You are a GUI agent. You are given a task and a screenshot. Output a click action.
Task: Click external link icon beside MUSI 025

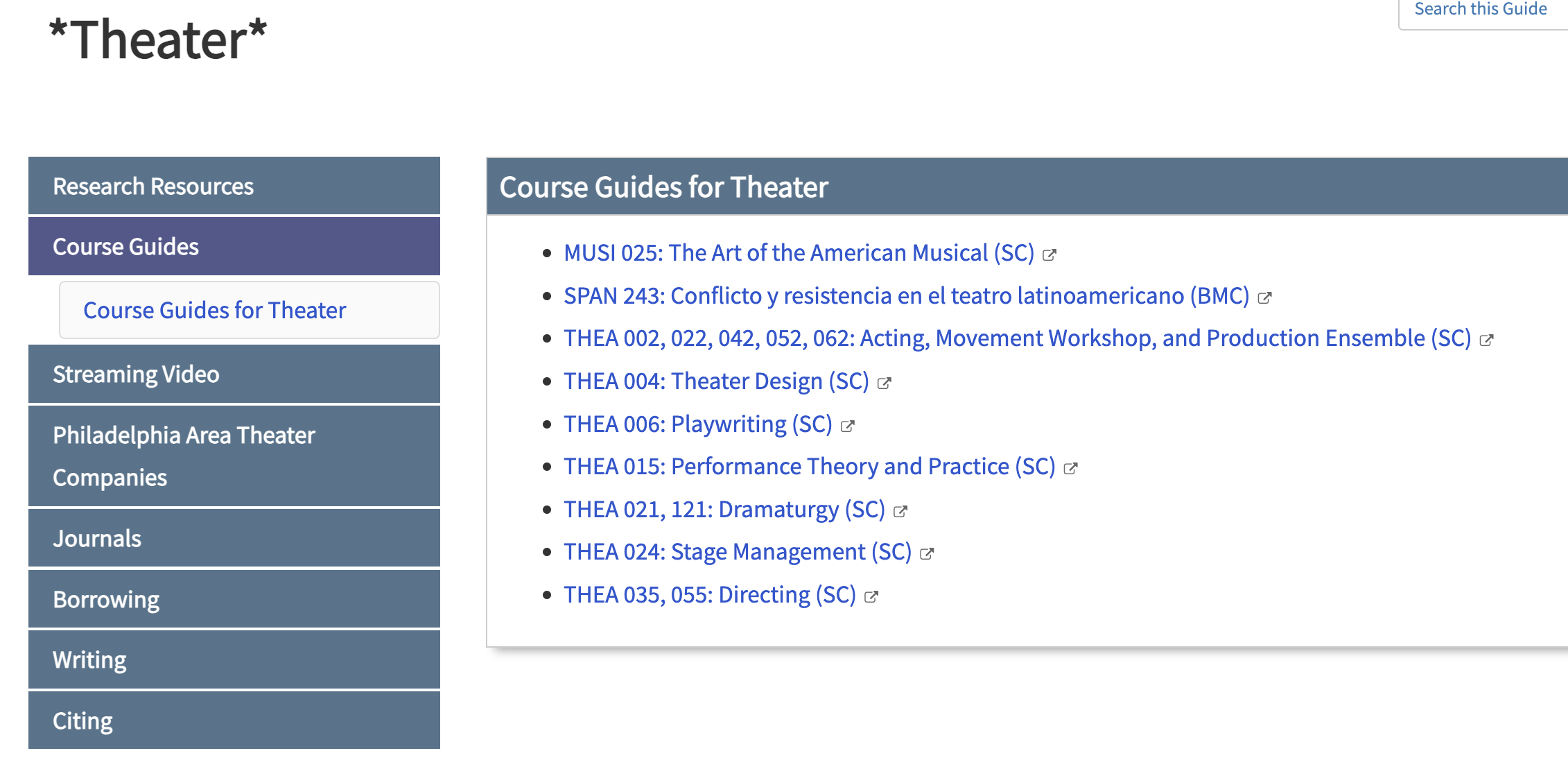1049,254
